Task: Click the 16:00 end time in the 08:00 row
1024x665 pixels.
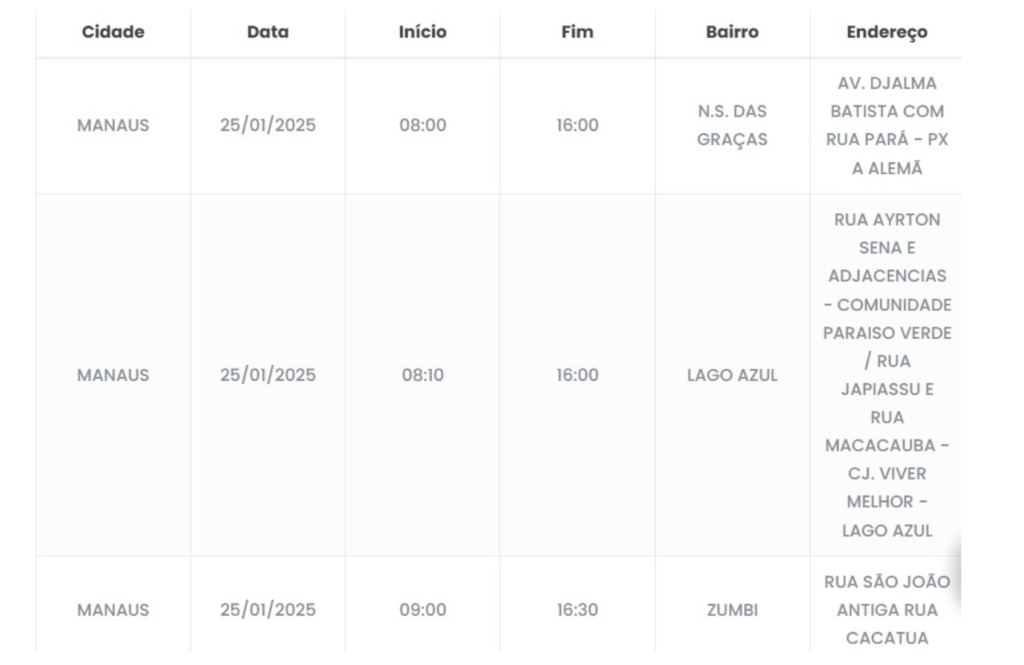Action: coord(578,126)
